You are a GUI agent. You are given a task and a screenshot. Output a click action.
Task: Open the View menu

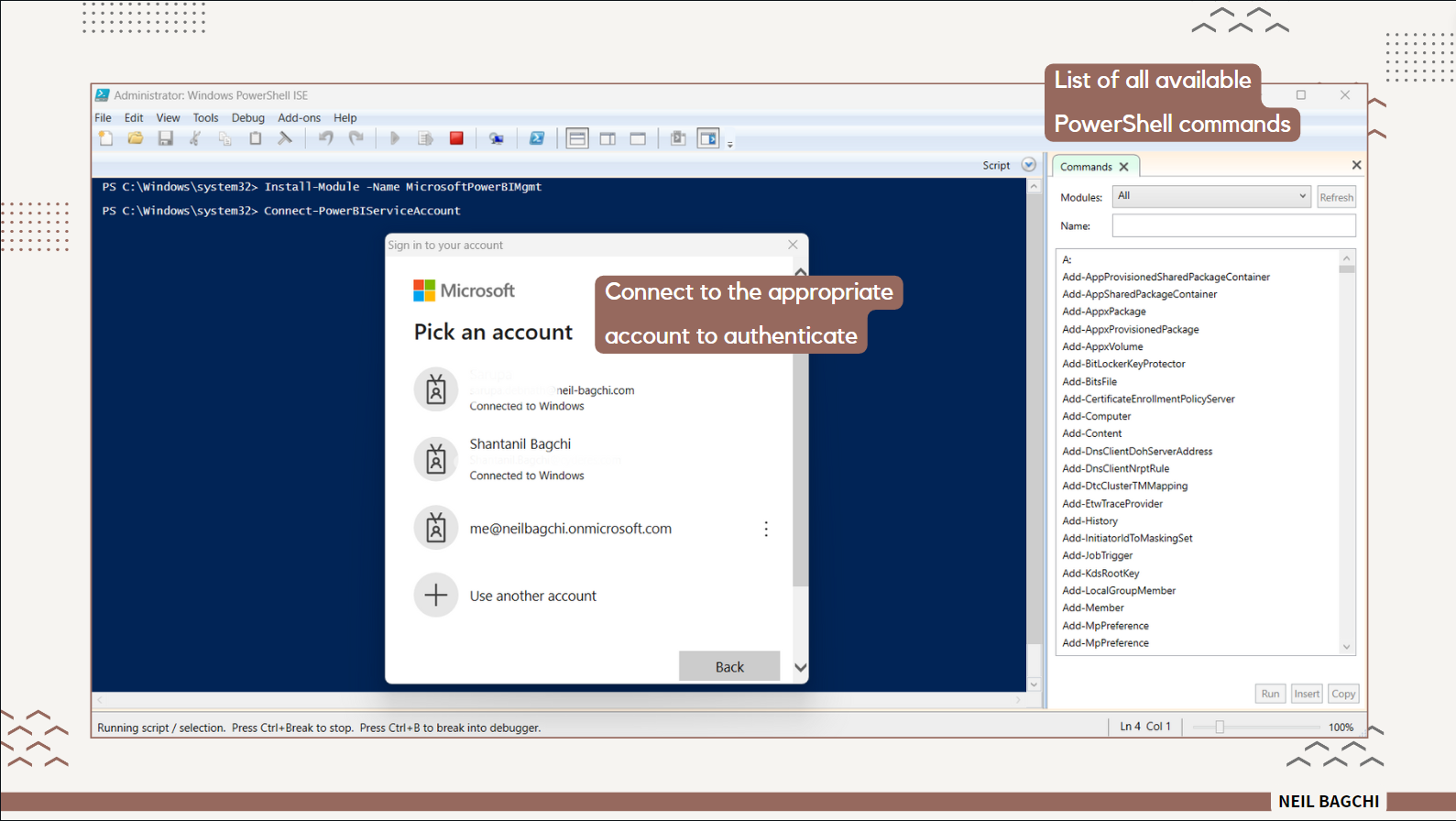tap(168, 118)
